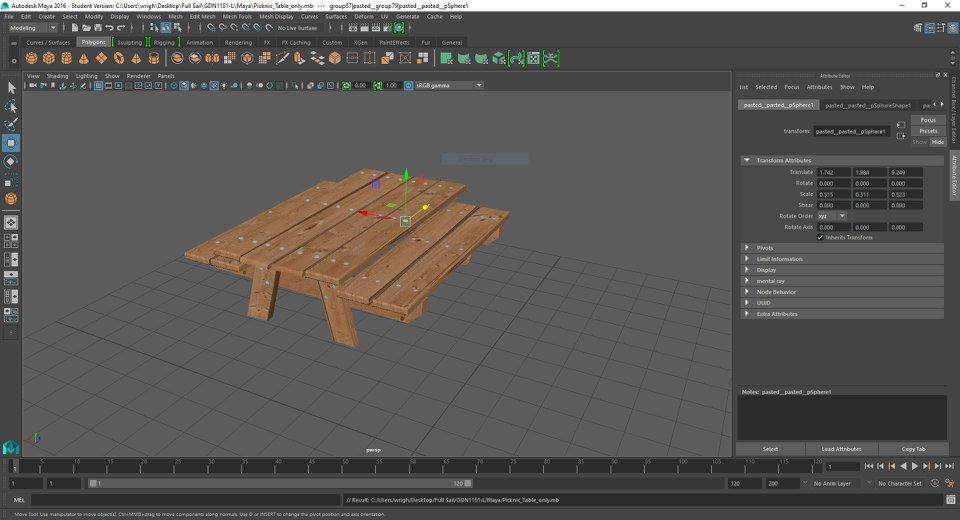Expand the Display section
Image resolution: width=960 pixels, height=520 pixels.
[x=842, y=270]
